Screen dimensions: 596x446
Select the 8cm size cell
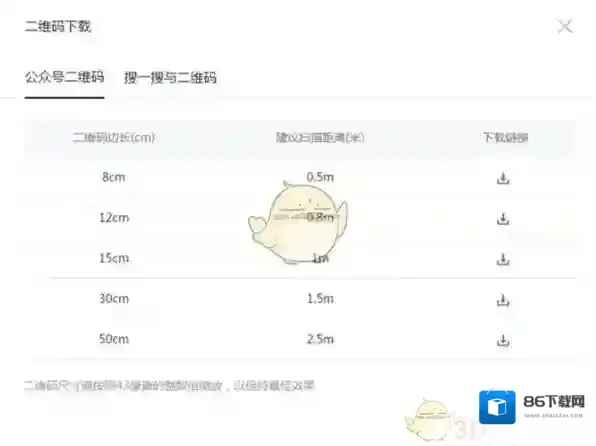pos(114,177)
